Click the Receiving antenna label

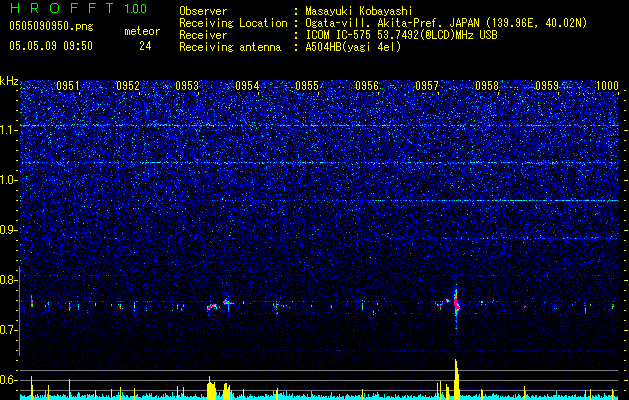[x=230, y=47]
